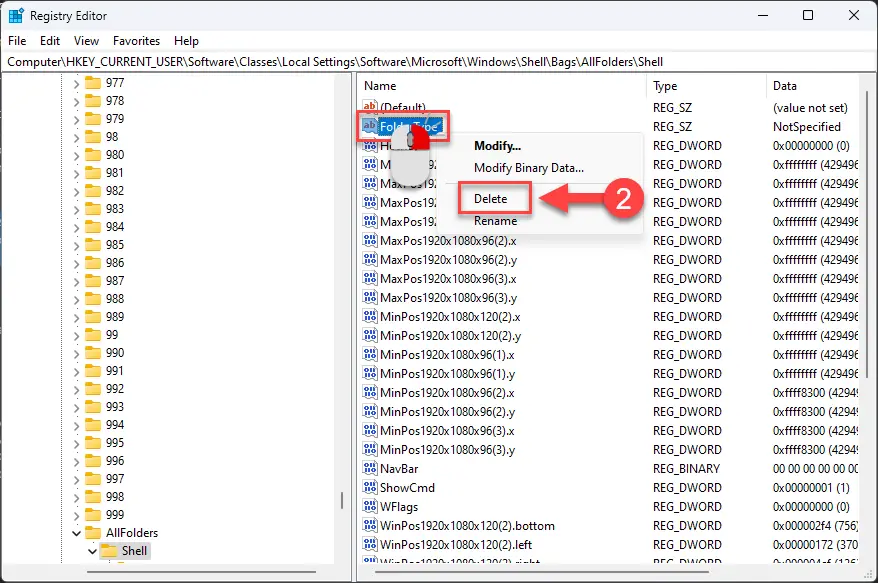Click the (Default) string value icon
Image resolution: width=878 pixels, height=583 pixels.
pyautogui.click(x=370, y=106)
